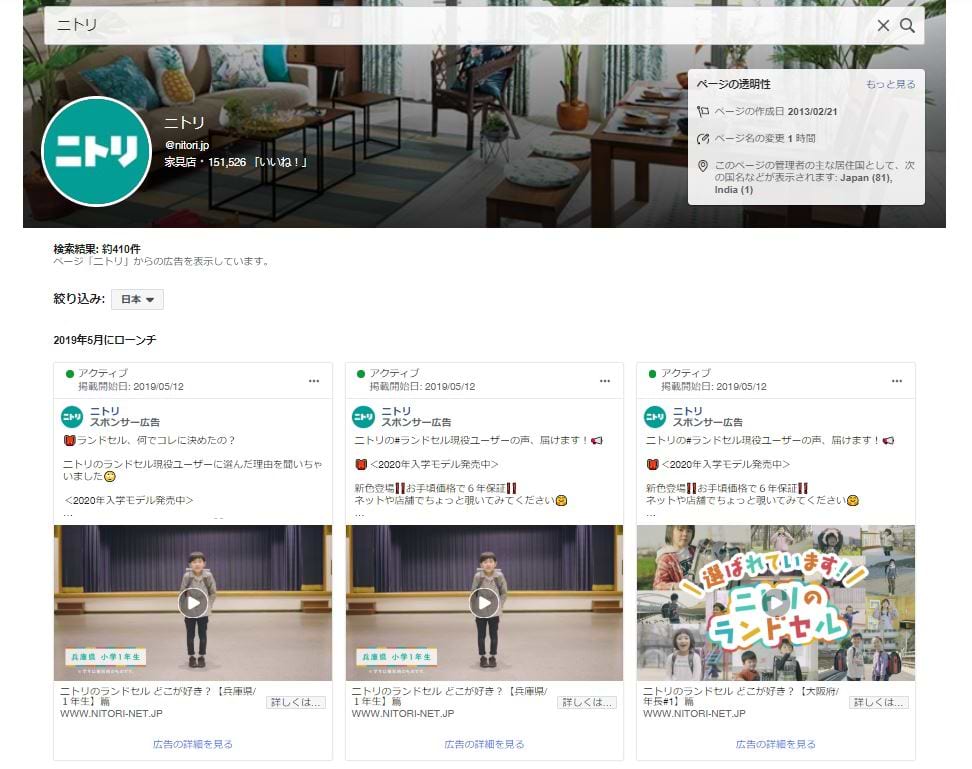Click the もっと見る link in transparency panel

click(890, 84)
